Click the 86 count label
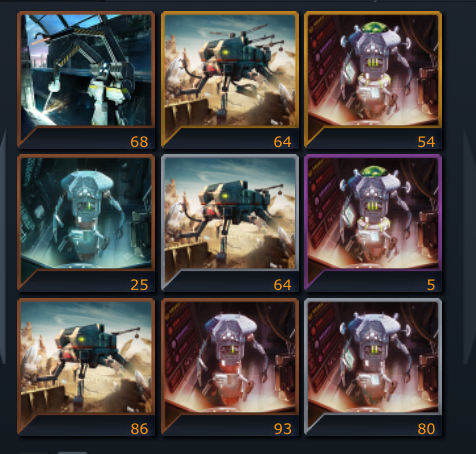Viewport: 476px width, 454px height. tap(139, 429)
